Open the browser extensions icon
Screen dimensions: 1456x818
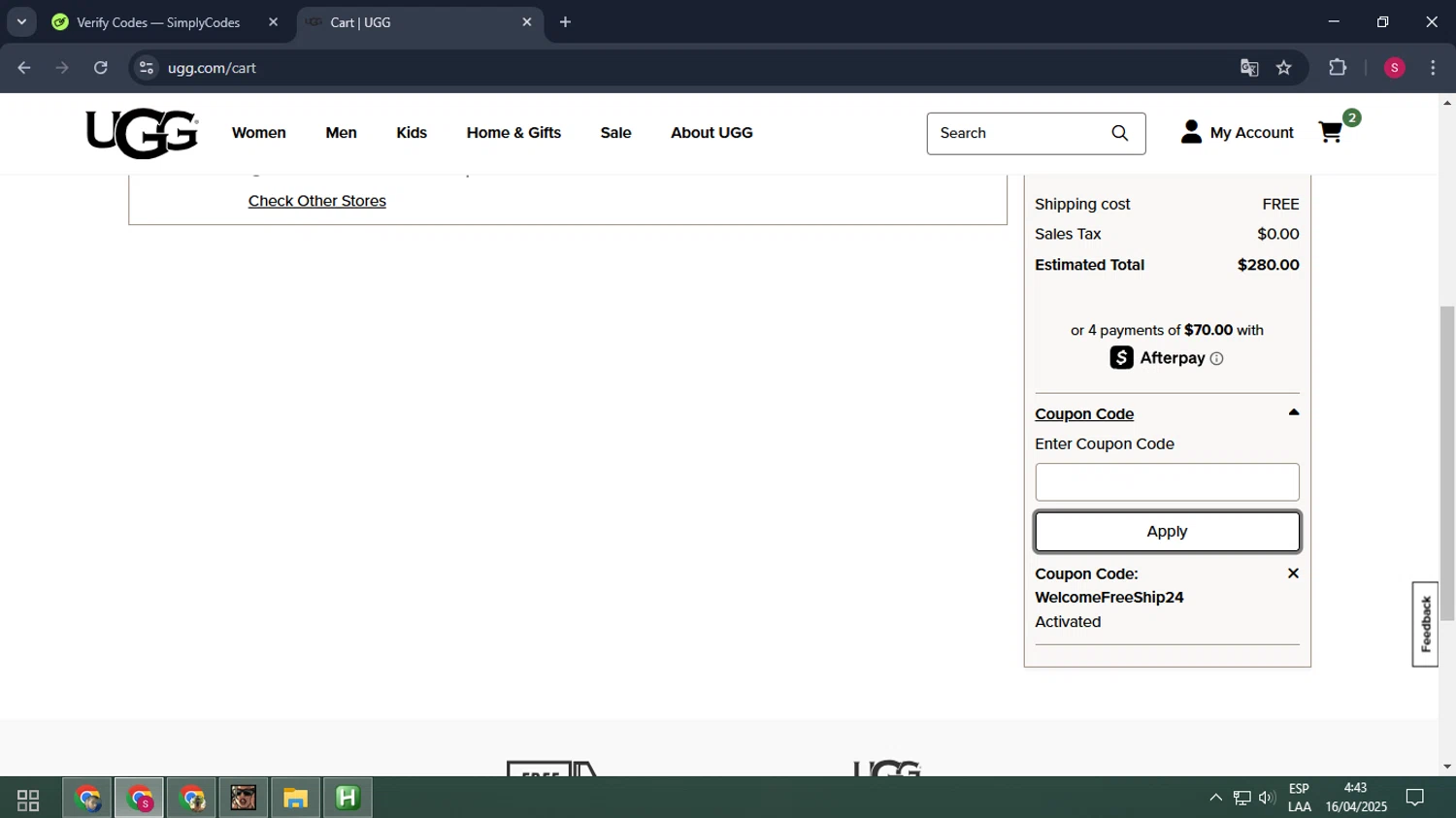pos(1338,68)
